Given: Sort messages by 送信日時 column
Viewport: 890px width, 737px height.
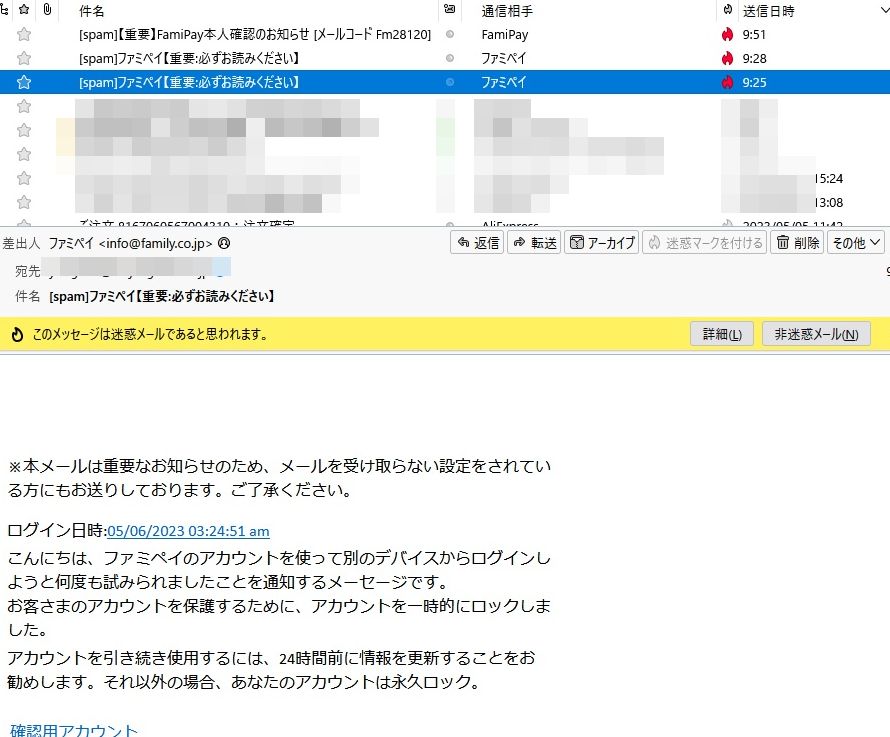Looking at the screenshot, I should pos(769,11).
